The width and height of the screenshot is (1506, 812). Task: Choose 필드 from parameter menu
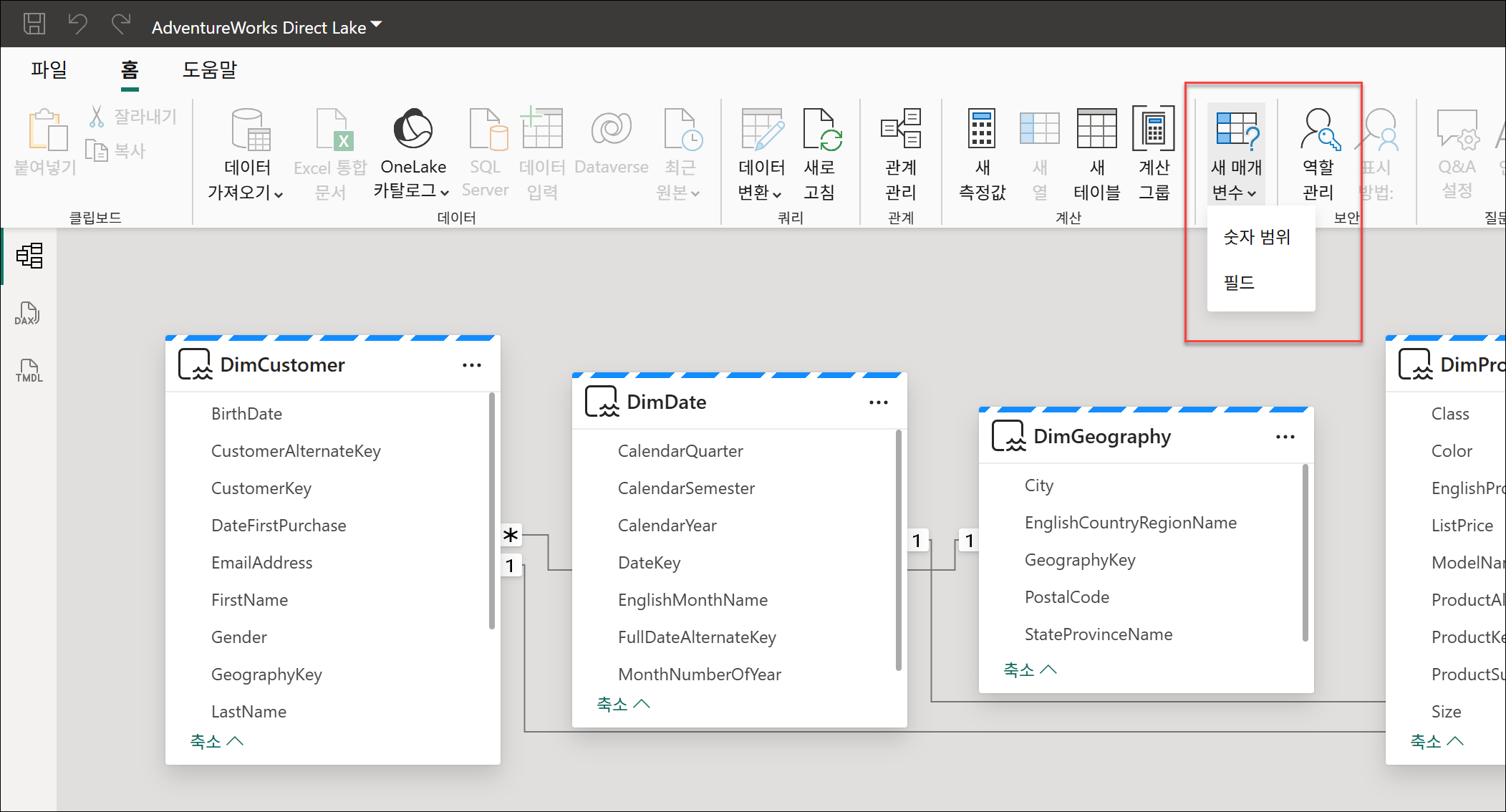click(x=1240, y=283)
